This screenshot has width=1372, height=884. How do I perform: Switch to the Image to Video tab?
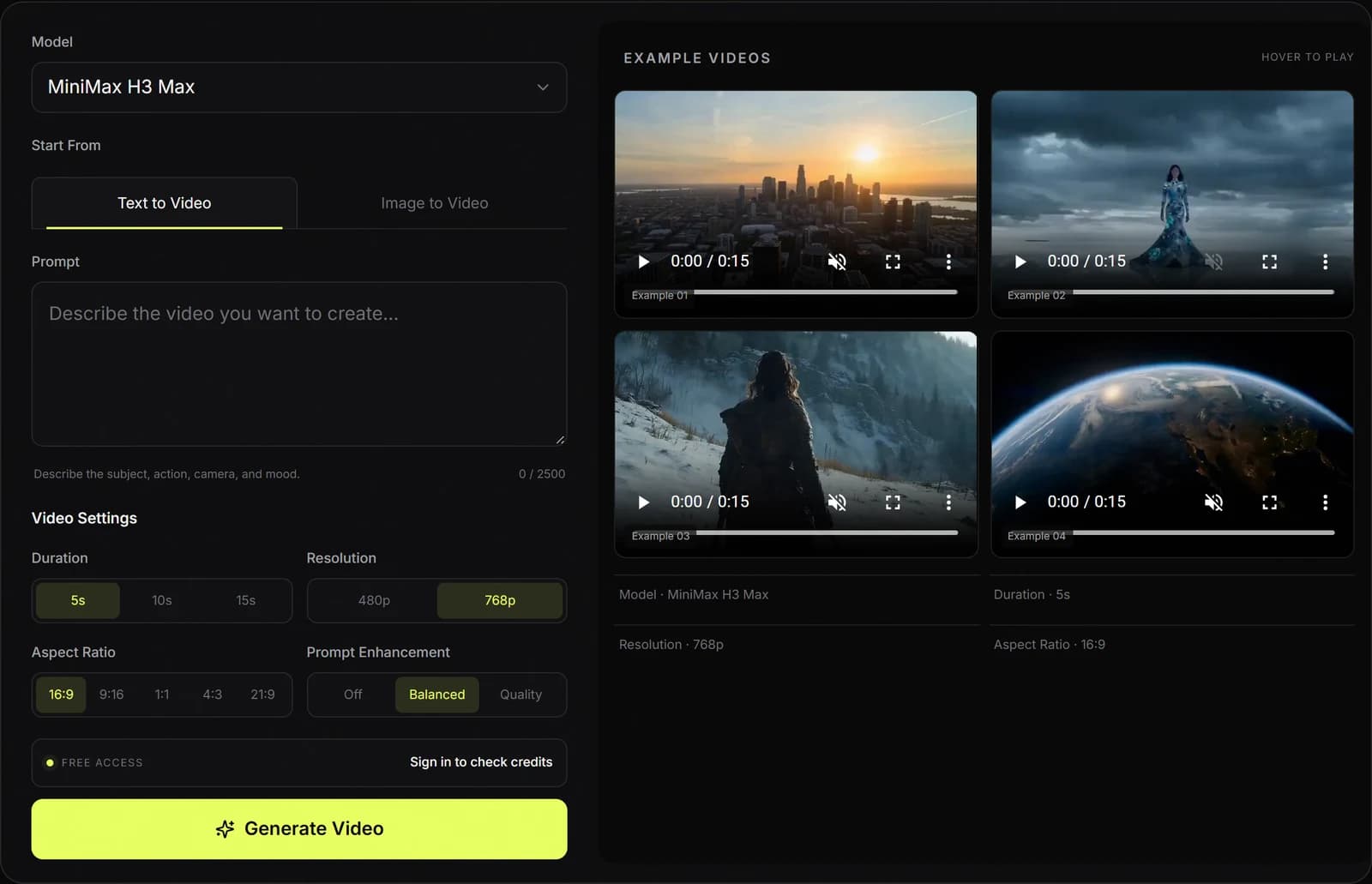point(434,203)
